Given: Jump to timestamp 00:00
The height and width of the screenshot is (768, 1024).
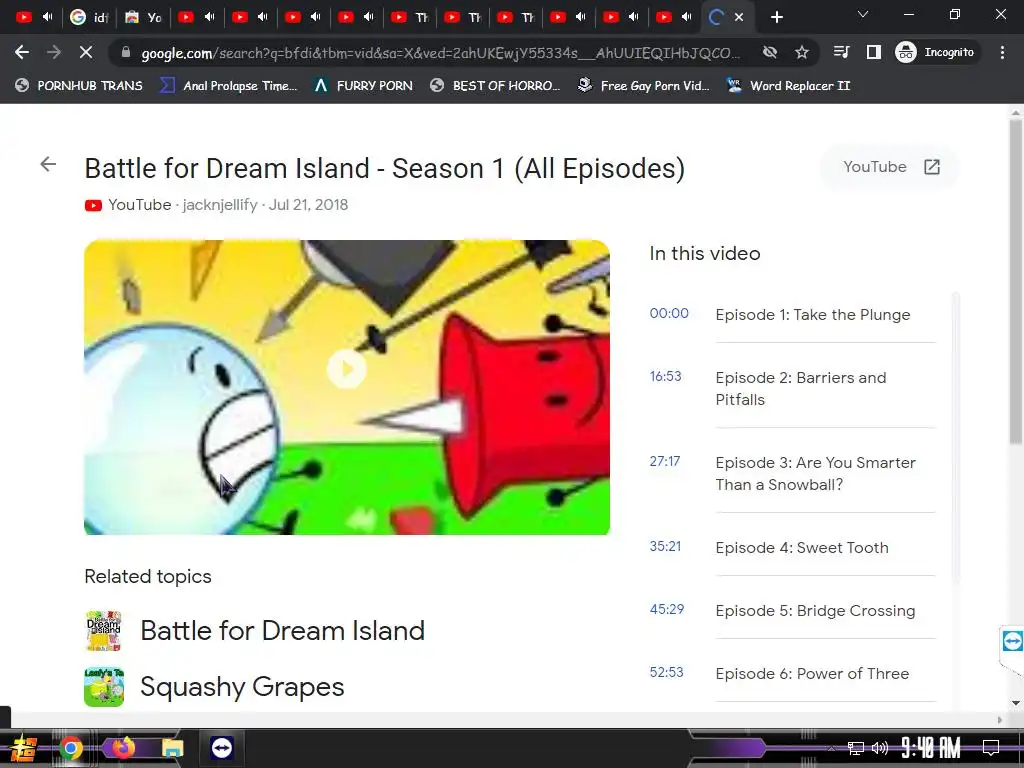Looking at the screenshot, I should [x=669, y=313].
